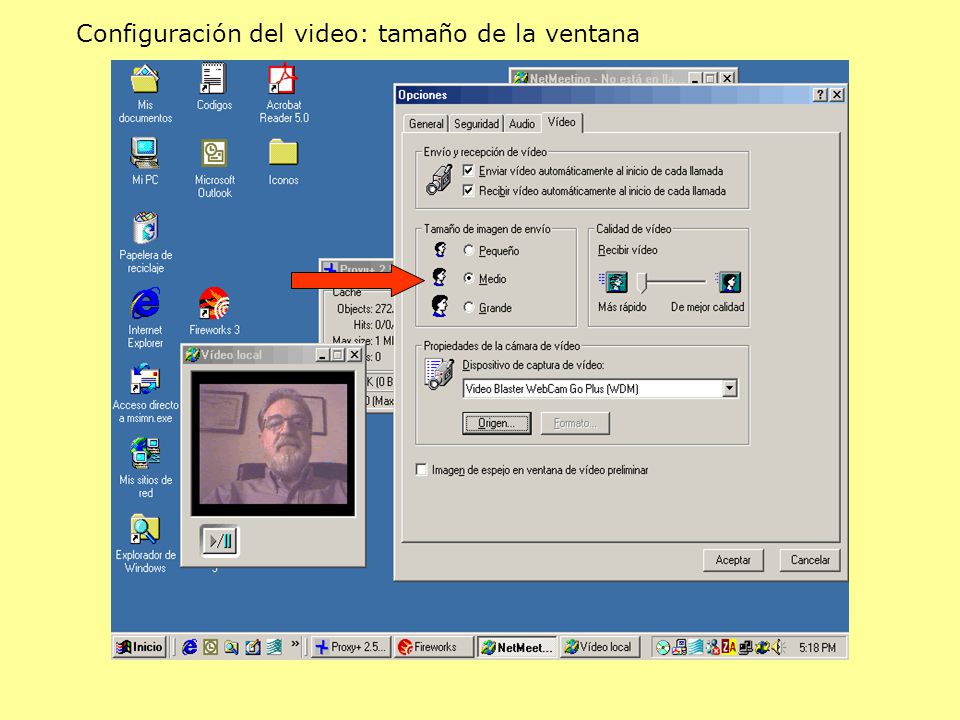Click the greyed-out Formato... button

[x=575, y=423]
